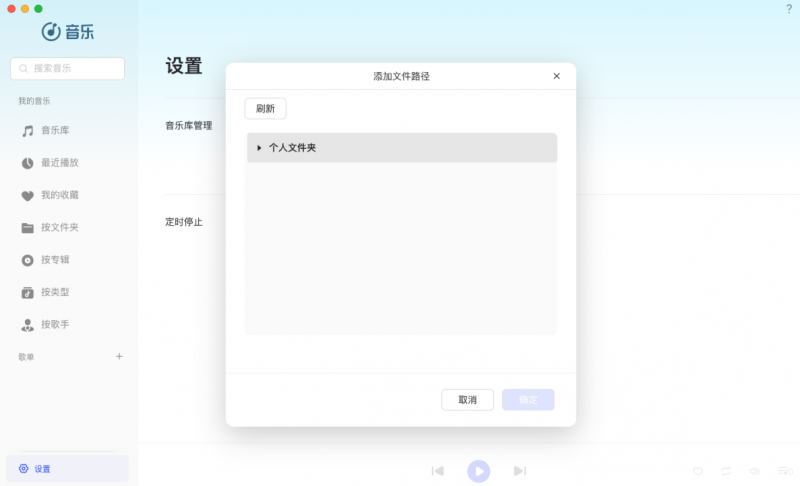Add a new playlist with plus icon
The image size is (800, 486).
coord(119,356)
